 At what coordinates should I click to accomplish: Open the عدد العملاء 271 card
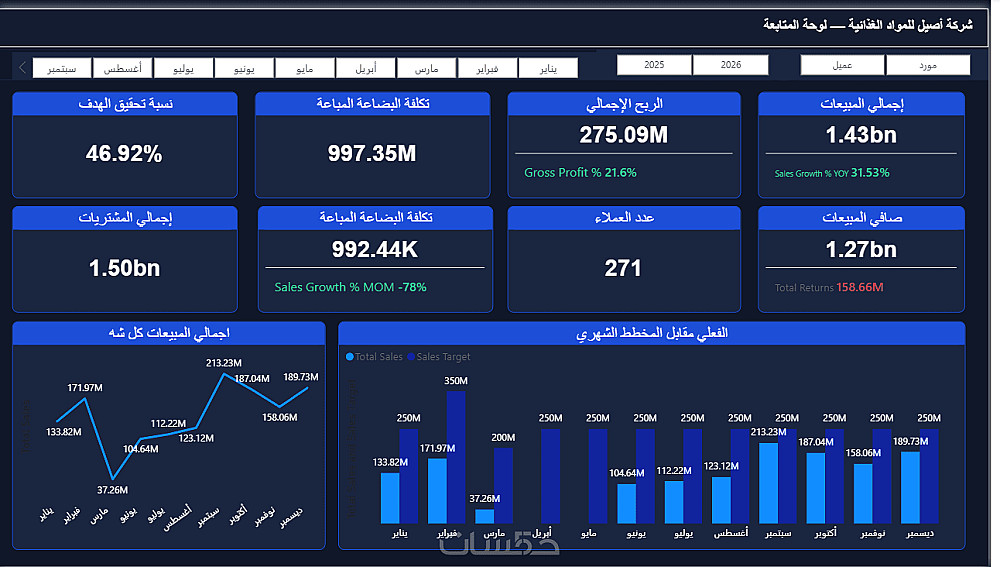pyautogui.click(x=624, y=259)
